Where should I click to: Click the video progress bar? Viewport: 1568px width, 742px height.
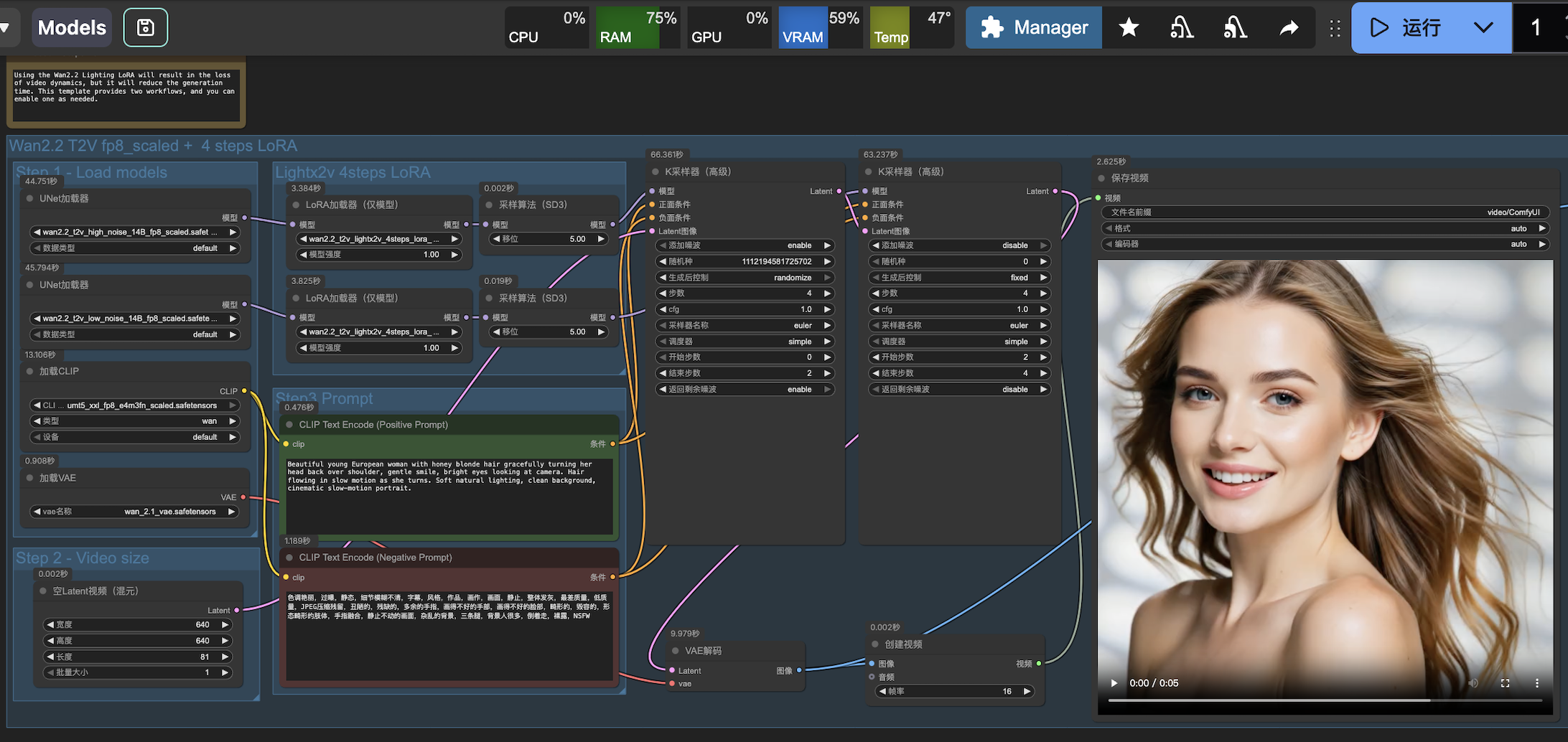coord(1325,700)
